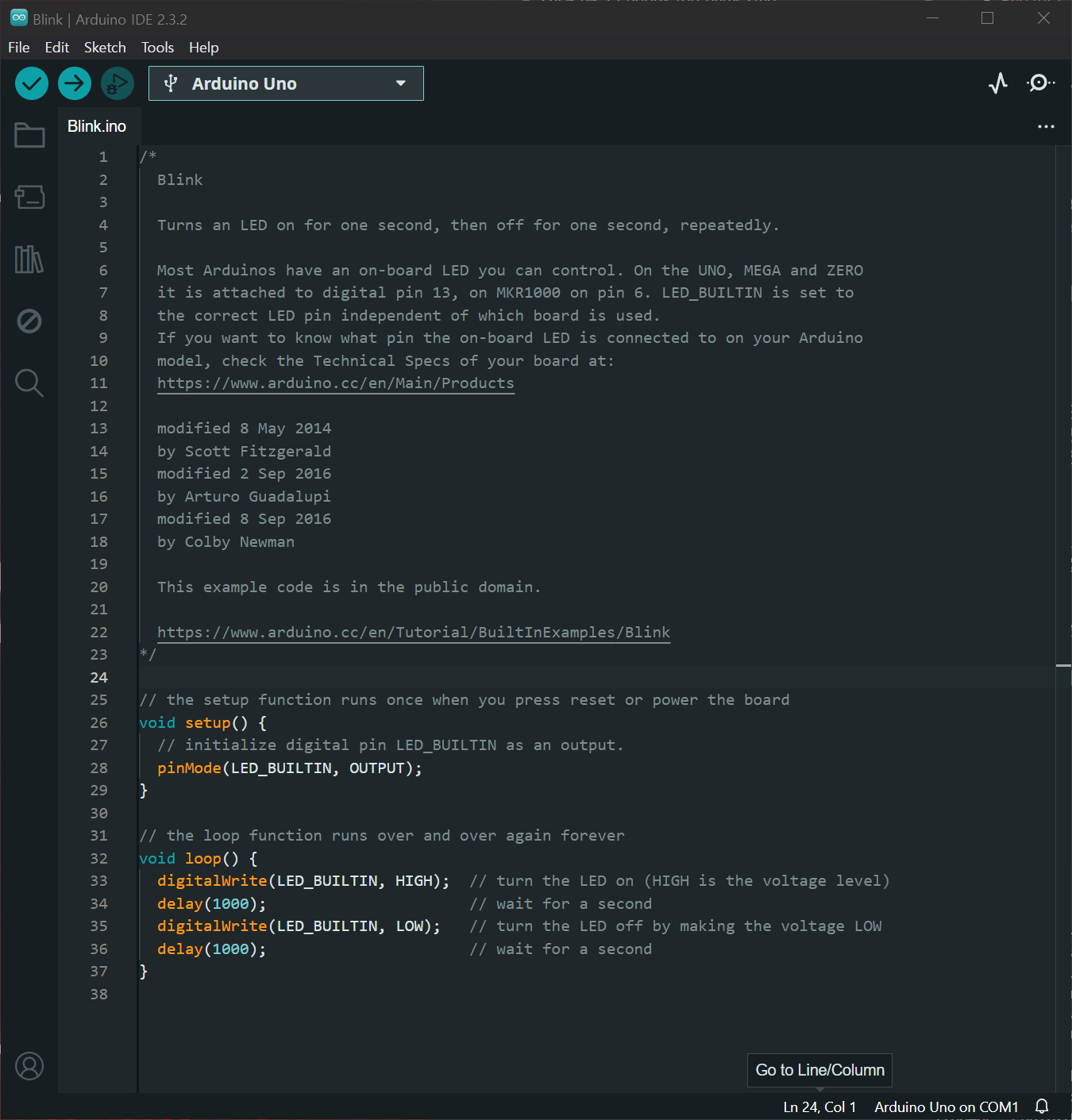
Task: Open the Search sidebar panel
Action: pos(29,383)
